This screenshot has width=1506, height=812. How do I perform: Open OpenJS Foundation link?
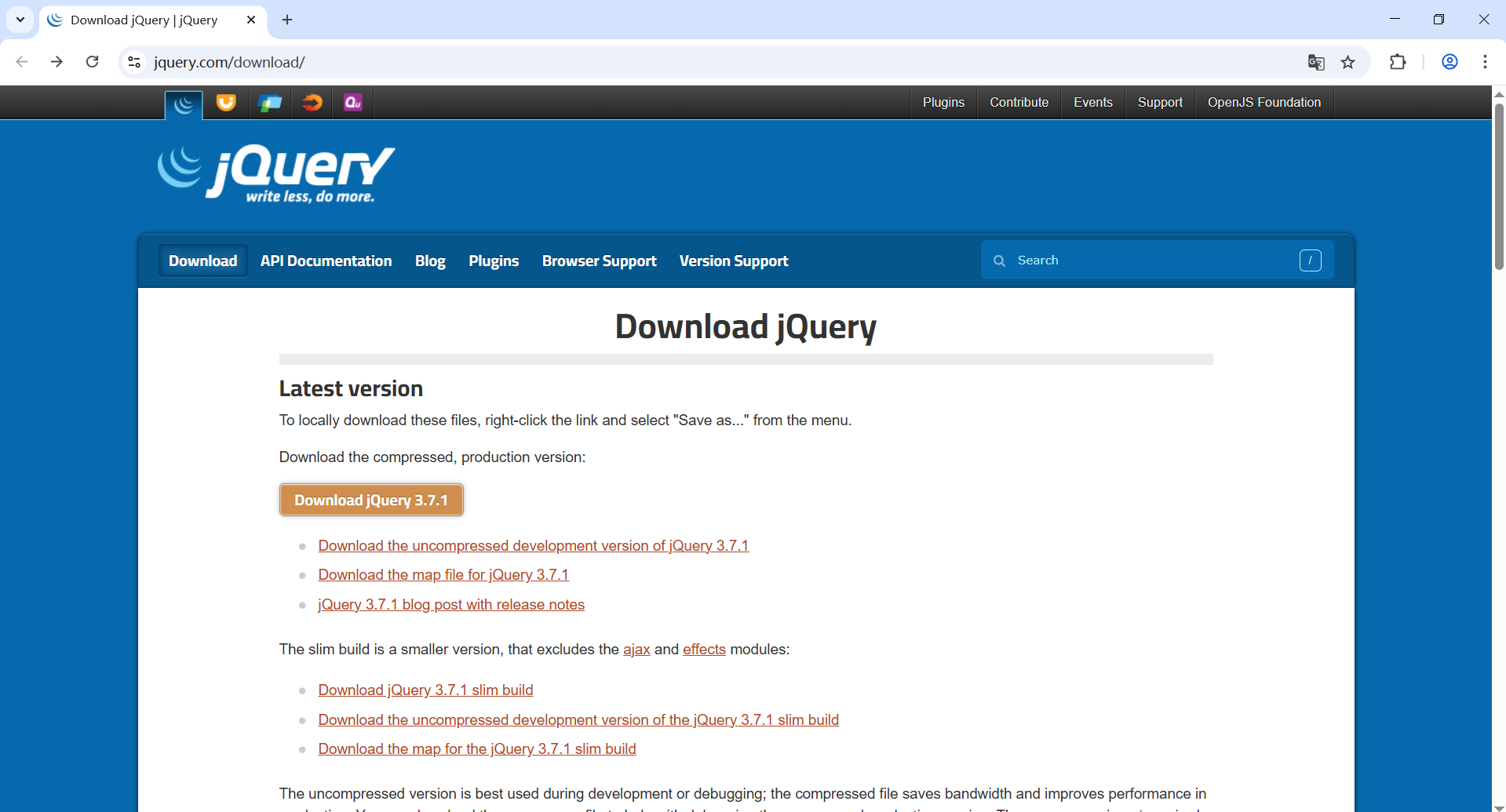coord(1264,103)
